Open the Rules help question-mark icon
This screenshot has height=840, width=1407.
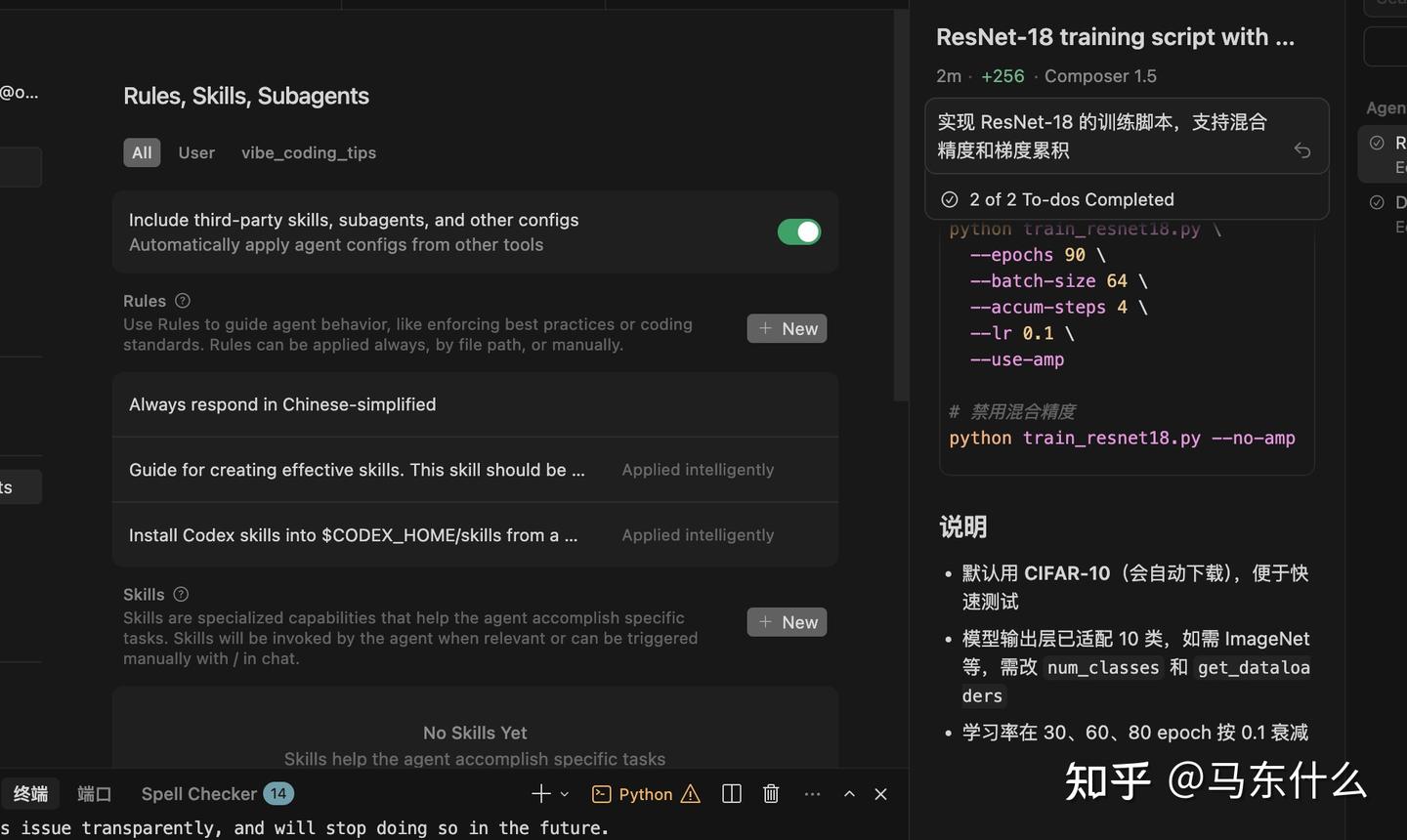183,301
